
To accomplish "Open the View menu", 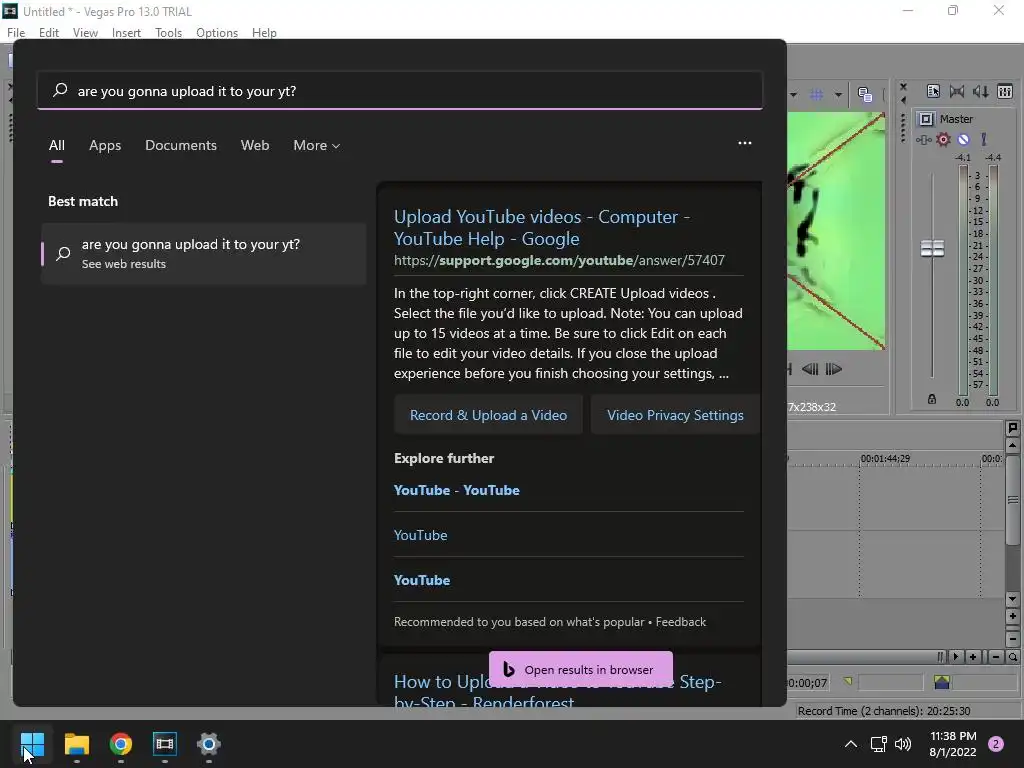I will (x=85, y=33).
